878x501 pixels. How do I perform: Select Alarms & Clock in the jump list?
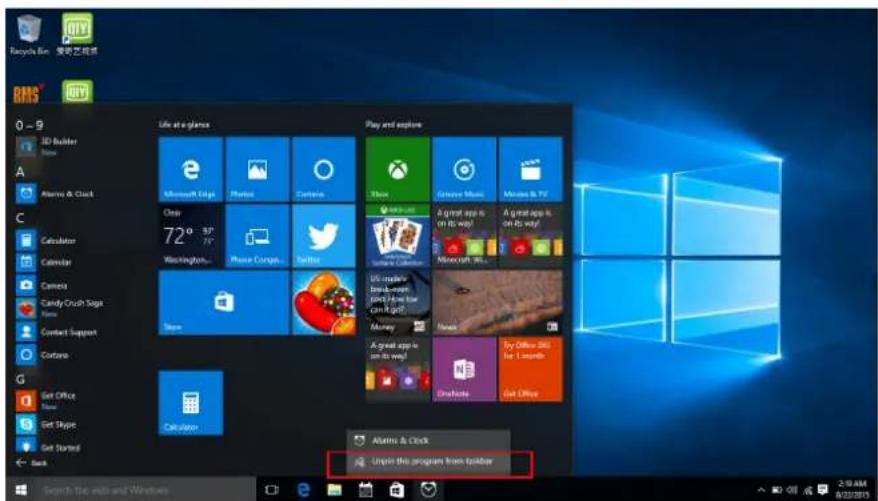[428, 441]
